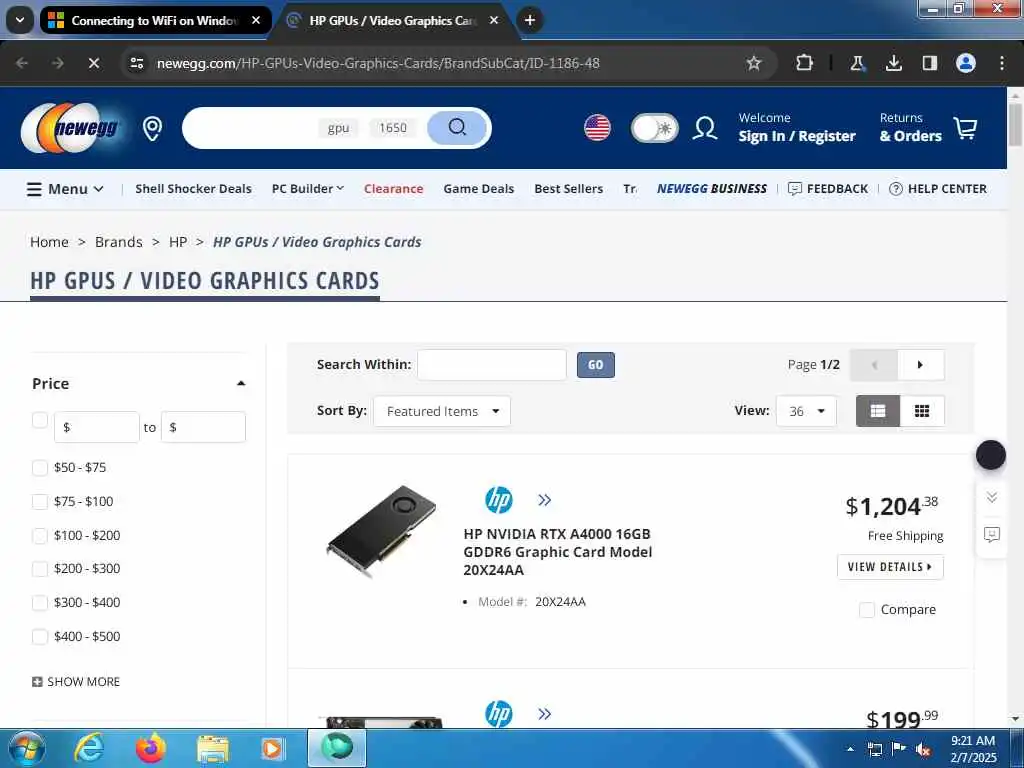Toggle the dark mode switch

(x=654, y=128)
